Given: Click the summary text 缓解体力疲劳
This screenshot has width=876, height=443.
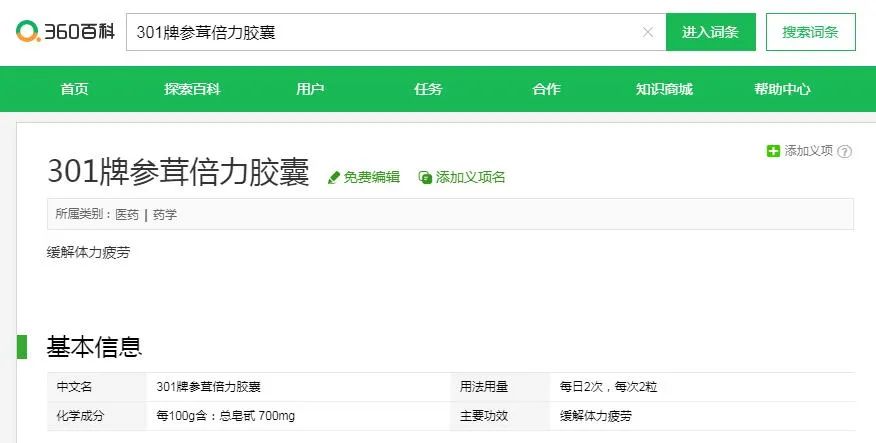Looking at the screenshot, I should tap(88, 253).
